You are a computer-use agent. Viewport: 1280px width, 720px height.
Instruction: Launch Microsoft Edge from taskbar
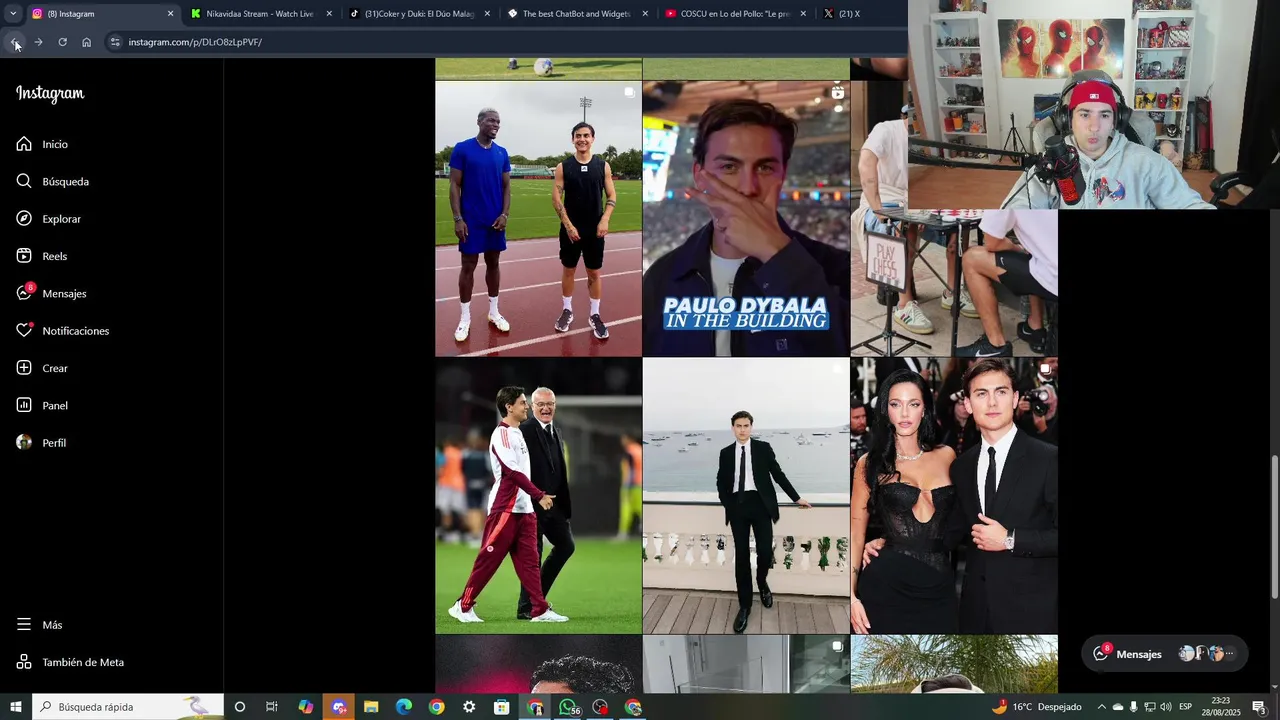coord(403,707)
